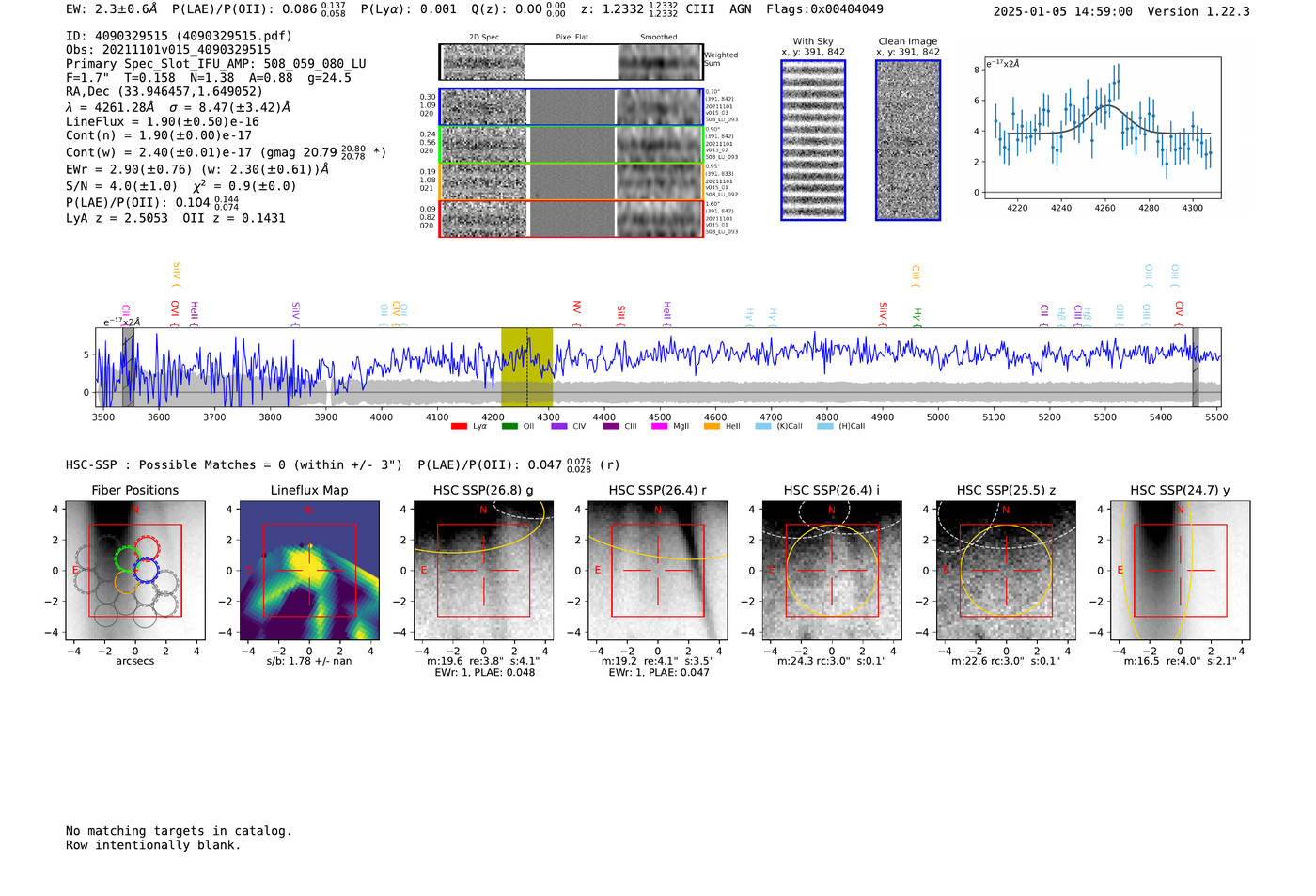Screen dimensions: 1316x896
Task: Click 'EWr: 1. PLAE: 0.048' under g image
Action: [484, 672]
